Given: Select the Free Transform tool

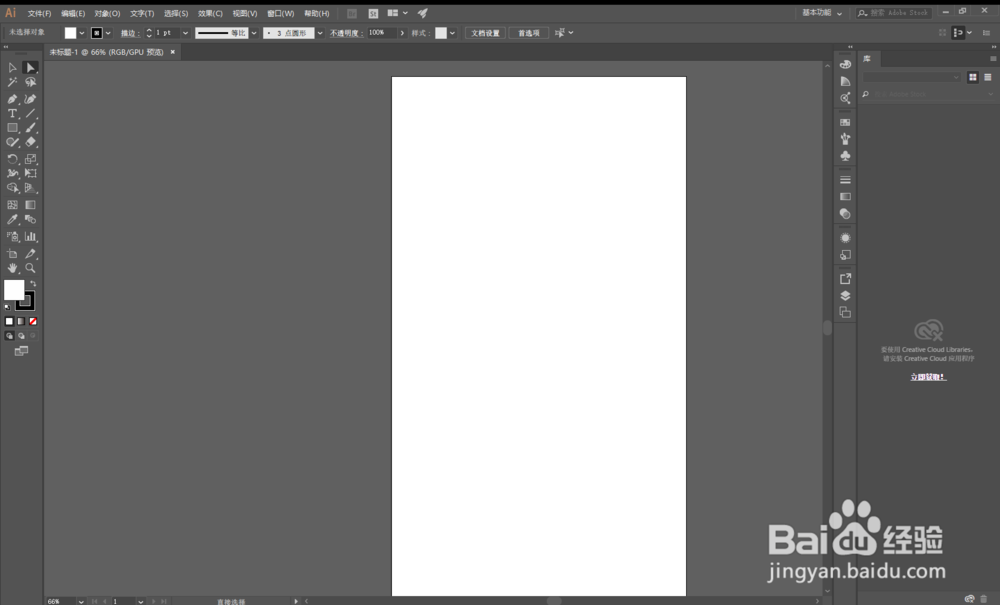Looking at the screenshot, I should click(x=30, y=173).
